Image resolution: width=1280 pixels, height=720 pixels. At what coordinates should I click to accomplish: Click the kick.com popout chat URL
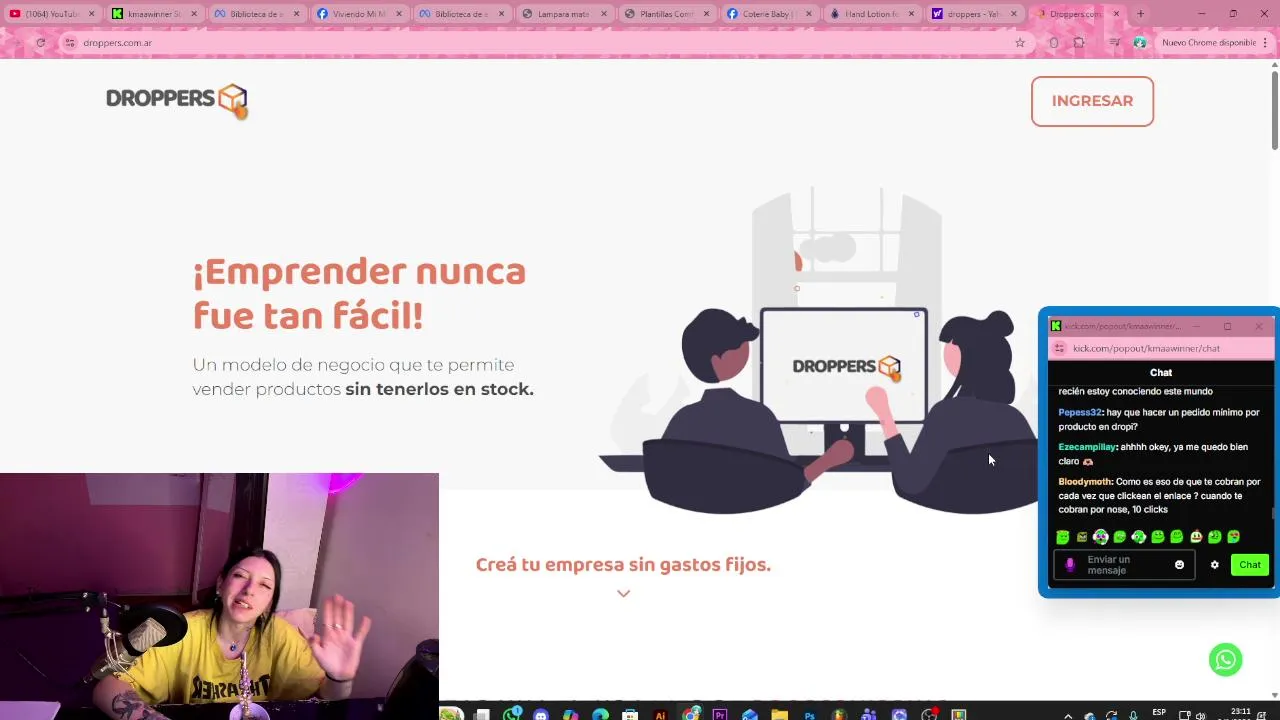[x=1146, y=348]
